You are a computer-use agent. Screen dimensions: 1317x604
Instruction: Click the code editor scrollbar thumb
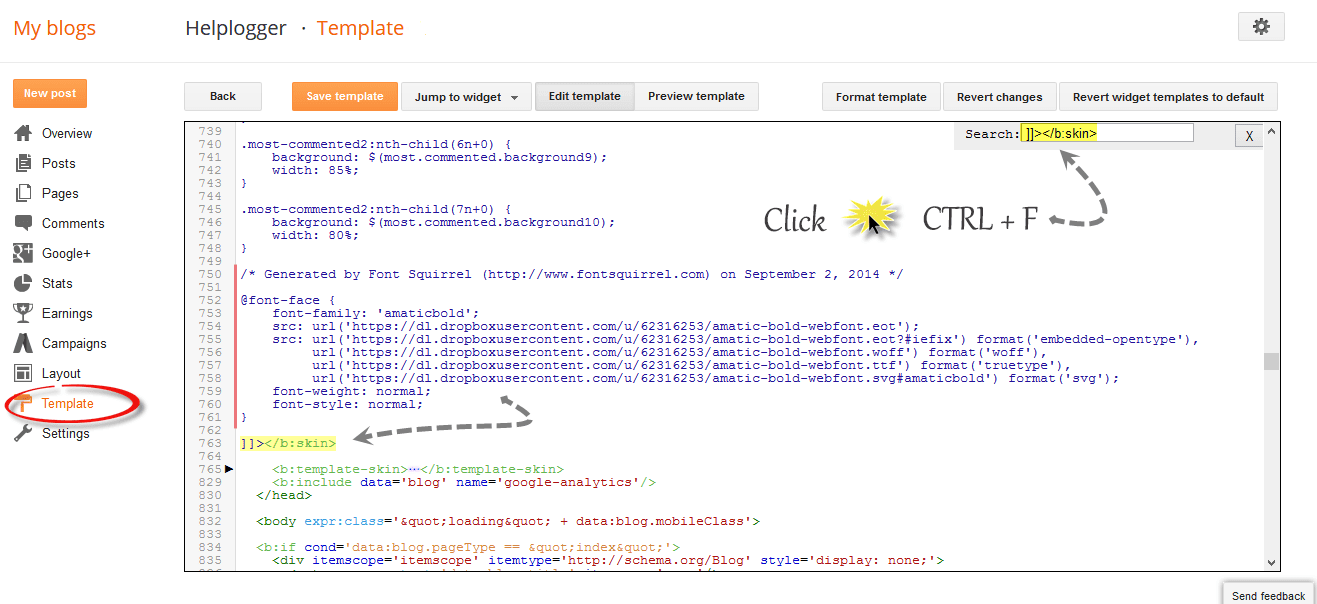click(x=1271, y=362)
